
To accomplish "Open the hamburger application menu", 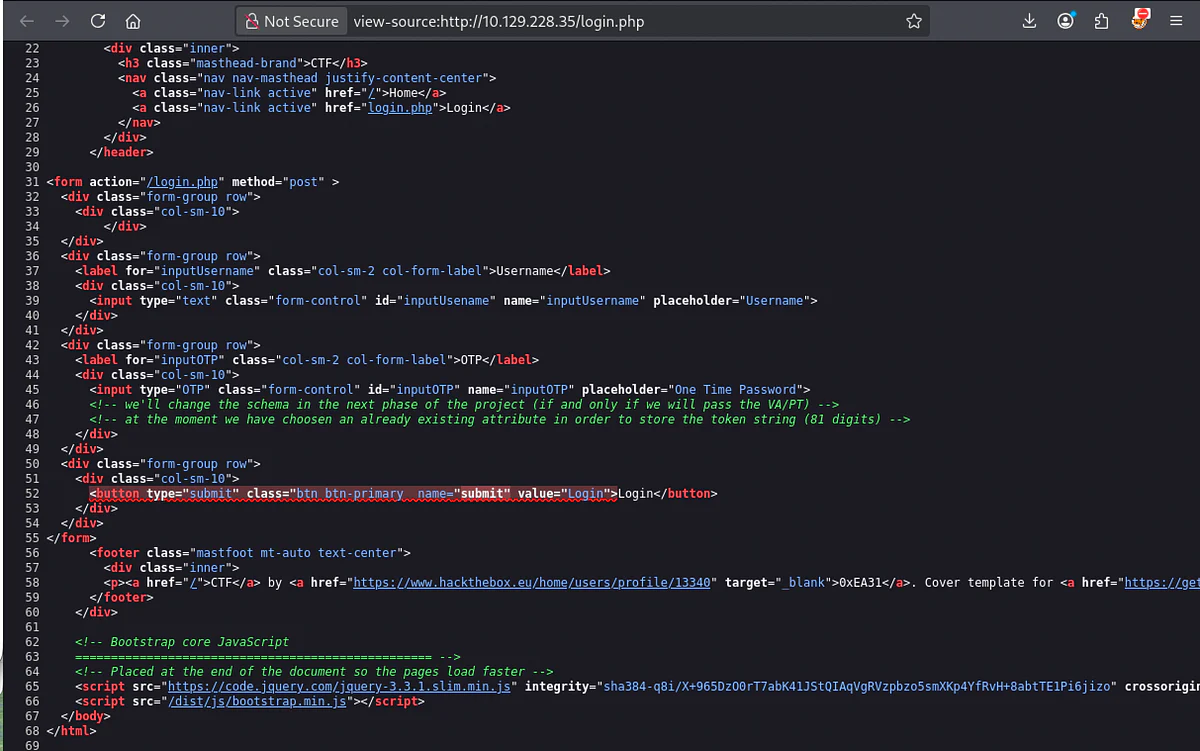I will (1176, 21).
